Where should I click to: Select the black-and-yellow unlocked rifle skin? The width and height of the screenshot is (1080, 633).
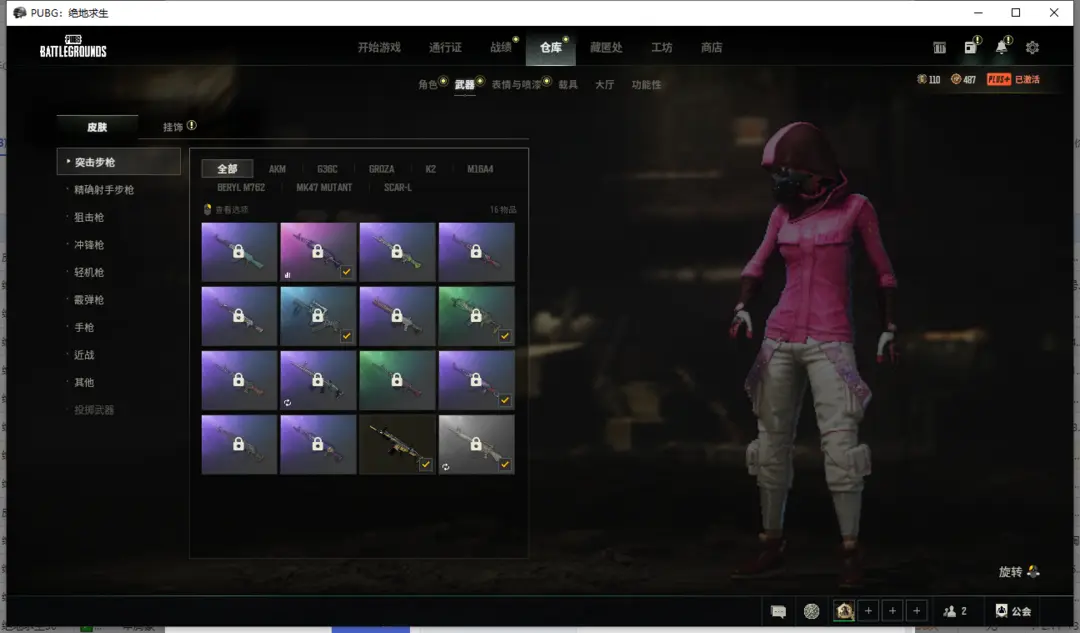click(397, 444)
